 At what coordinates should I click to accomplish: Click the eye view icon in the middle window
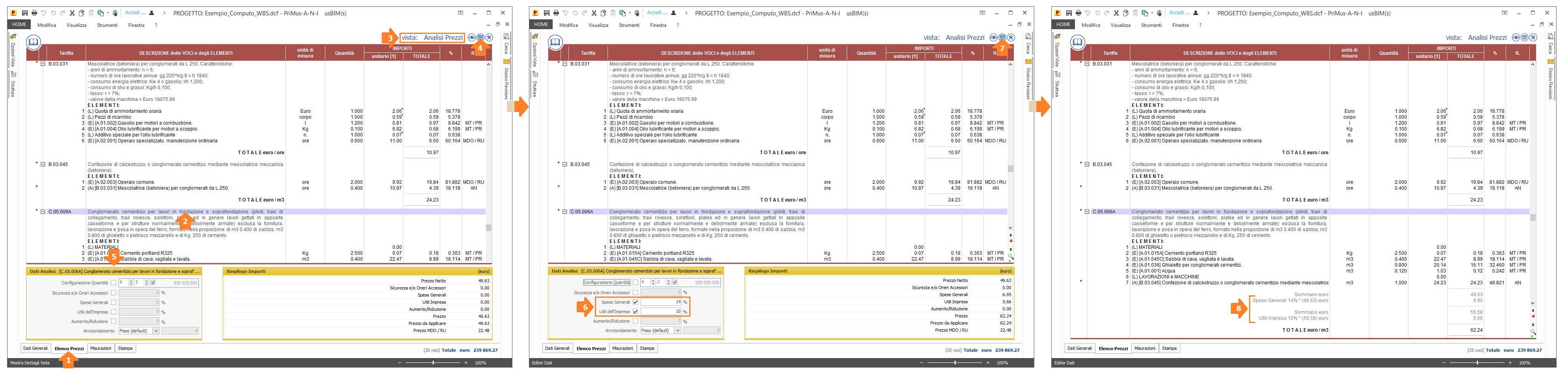[994, 38]
